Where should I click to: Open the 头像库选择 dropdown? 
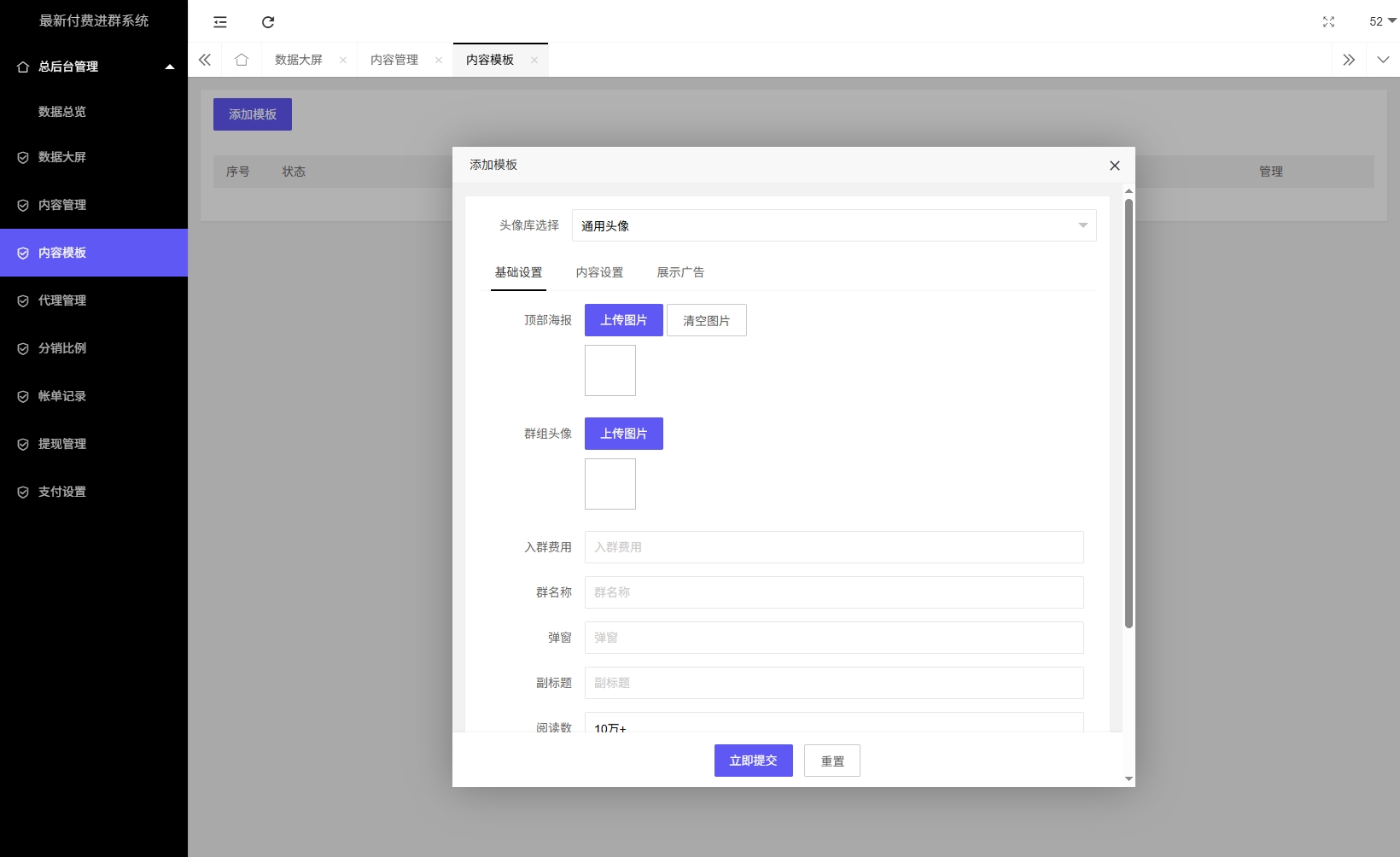[x=833, y=225]
